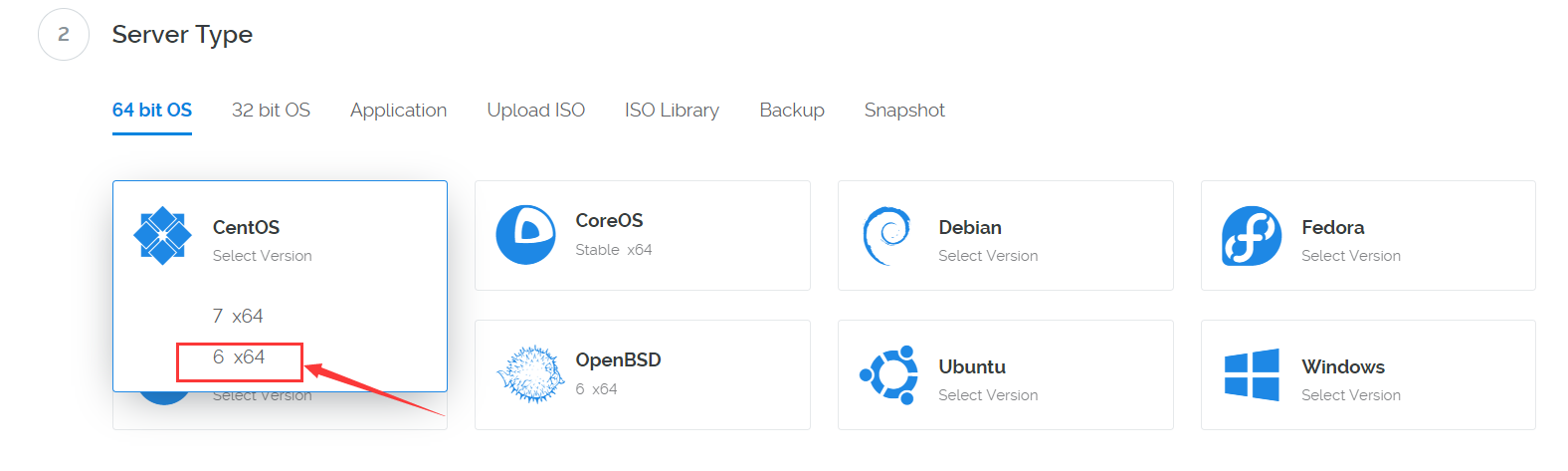Click the Ubuntu logo icon

(888, 374)
